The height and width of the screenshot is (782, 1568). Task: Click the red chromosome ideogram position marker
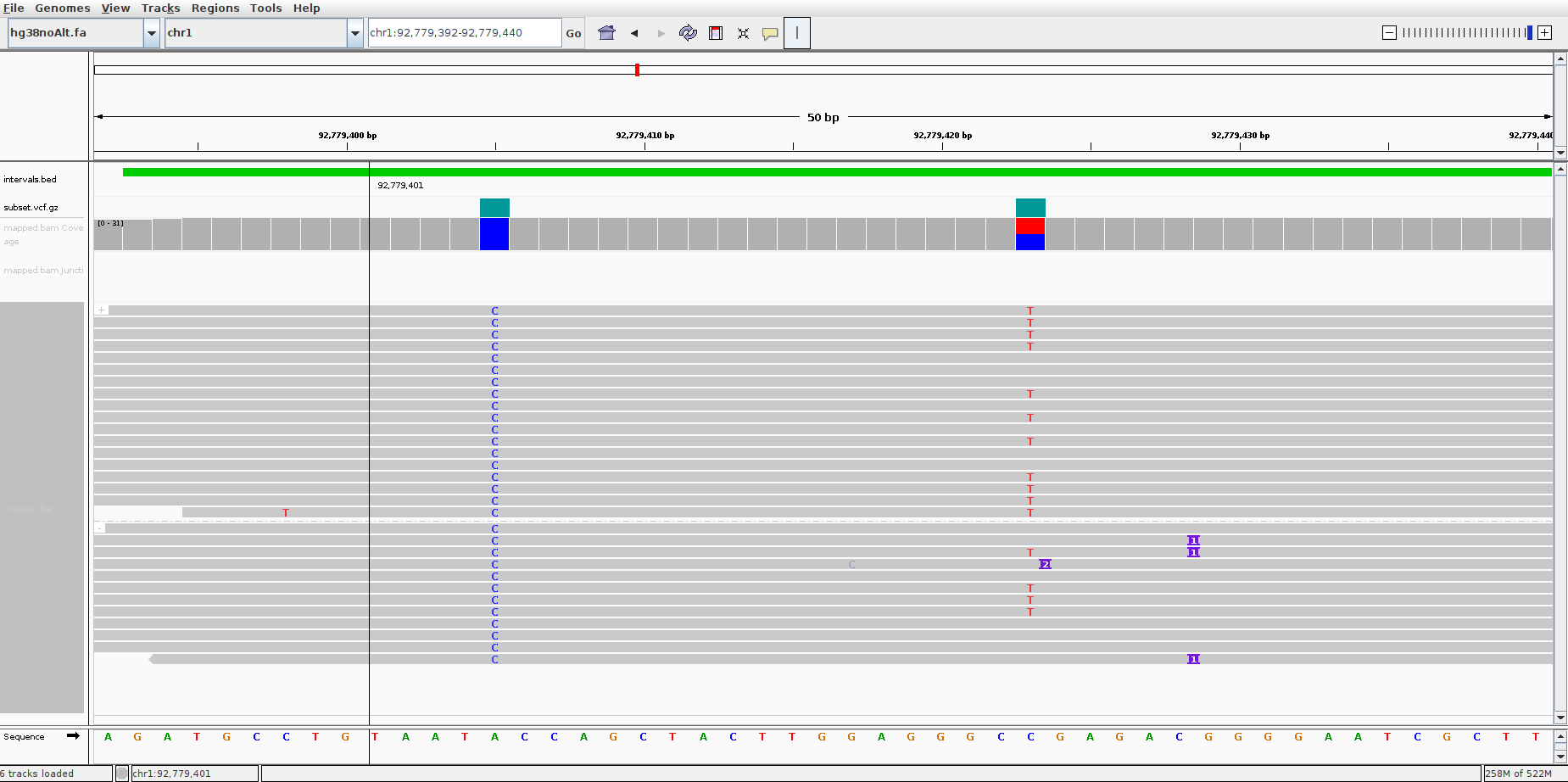coord(637,70)
